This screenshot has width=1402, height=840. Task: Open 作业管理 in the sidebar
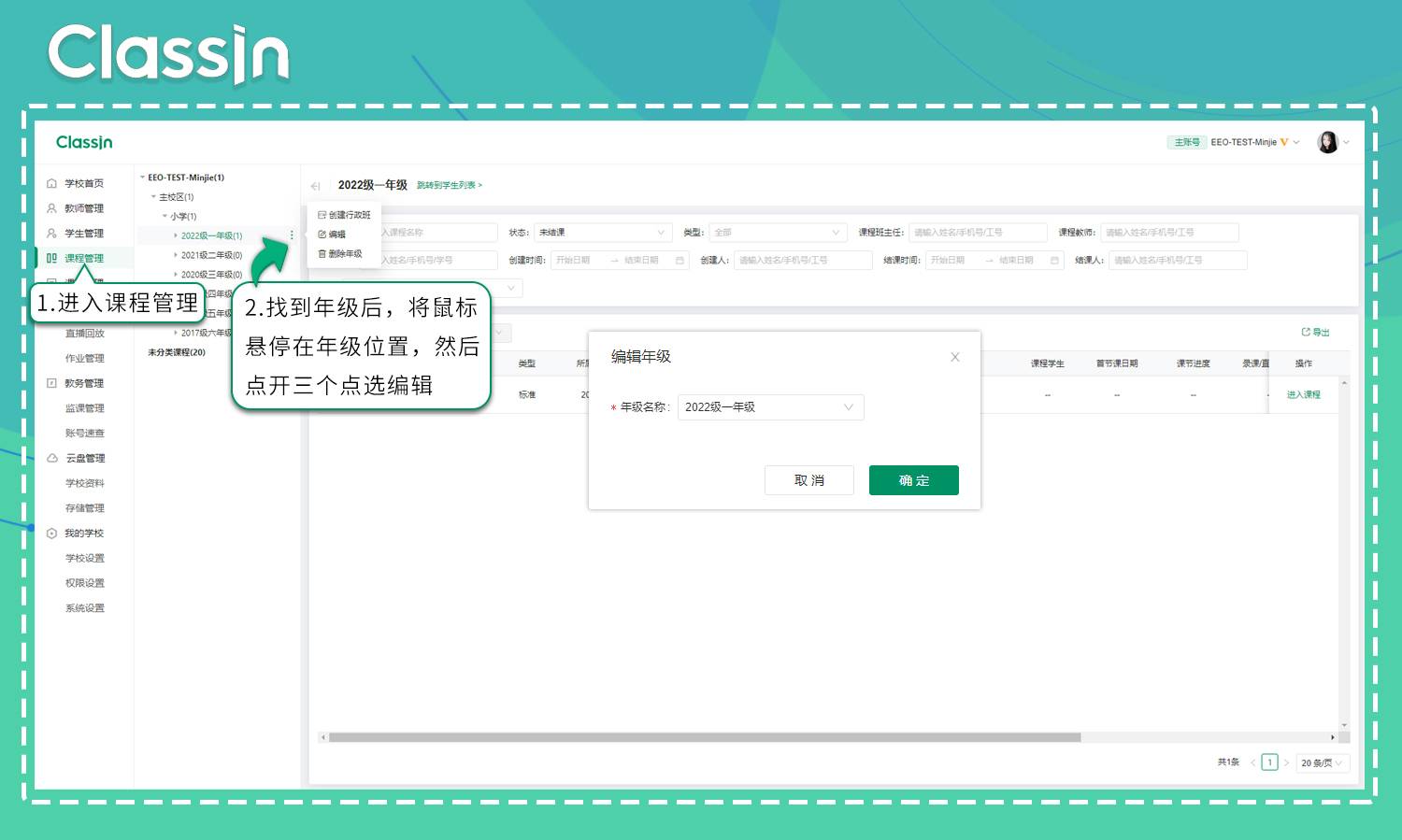click(x=85, y=358)
